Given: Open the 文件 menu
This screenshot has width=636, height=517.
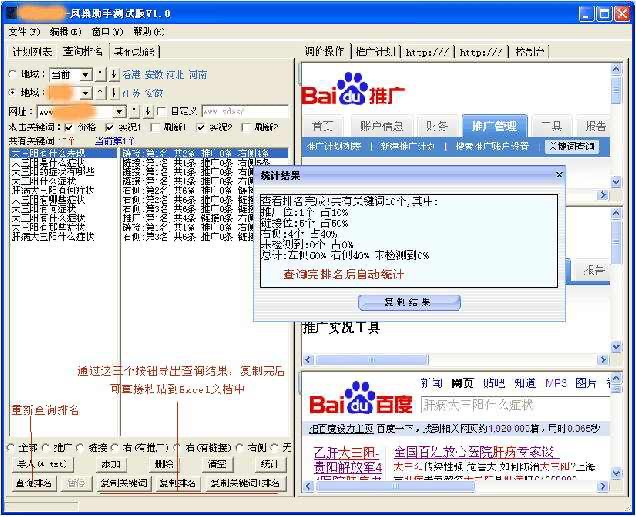Looking at the screenshot, I should click(24, 32).
